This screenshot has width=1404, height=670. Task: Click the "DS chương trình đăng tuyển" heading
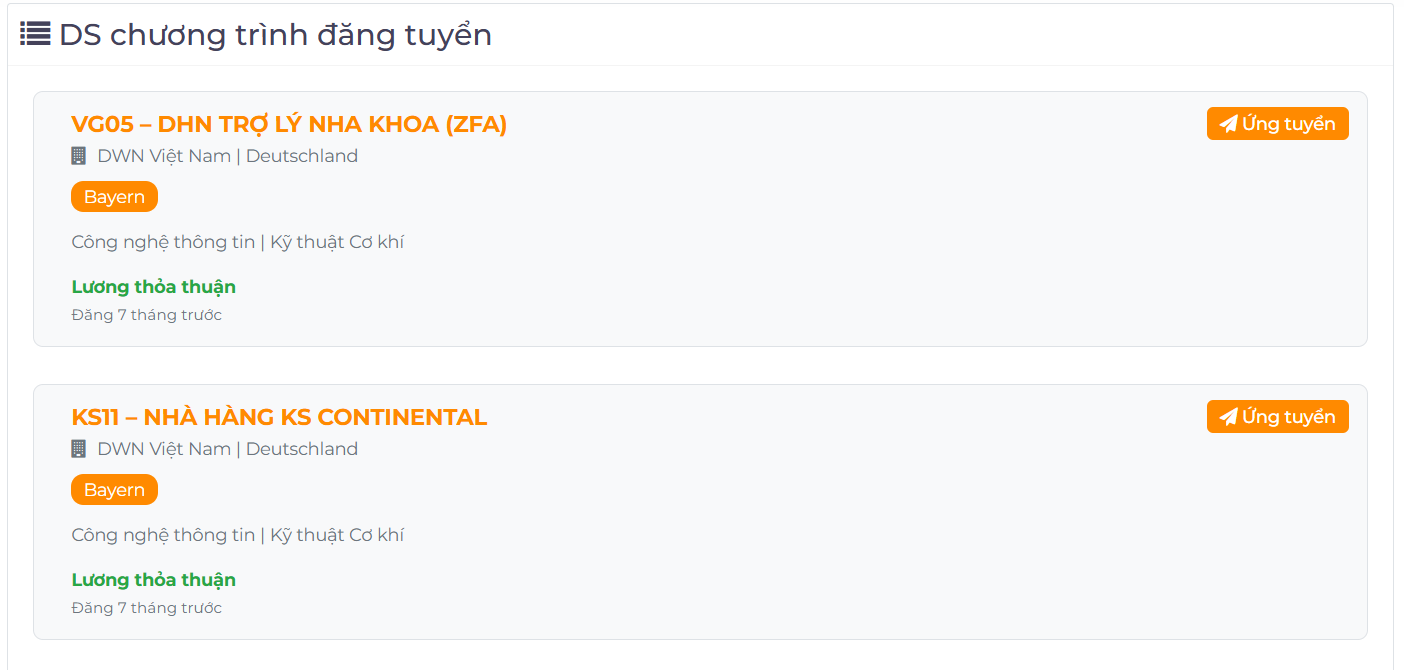click(275, 35)
